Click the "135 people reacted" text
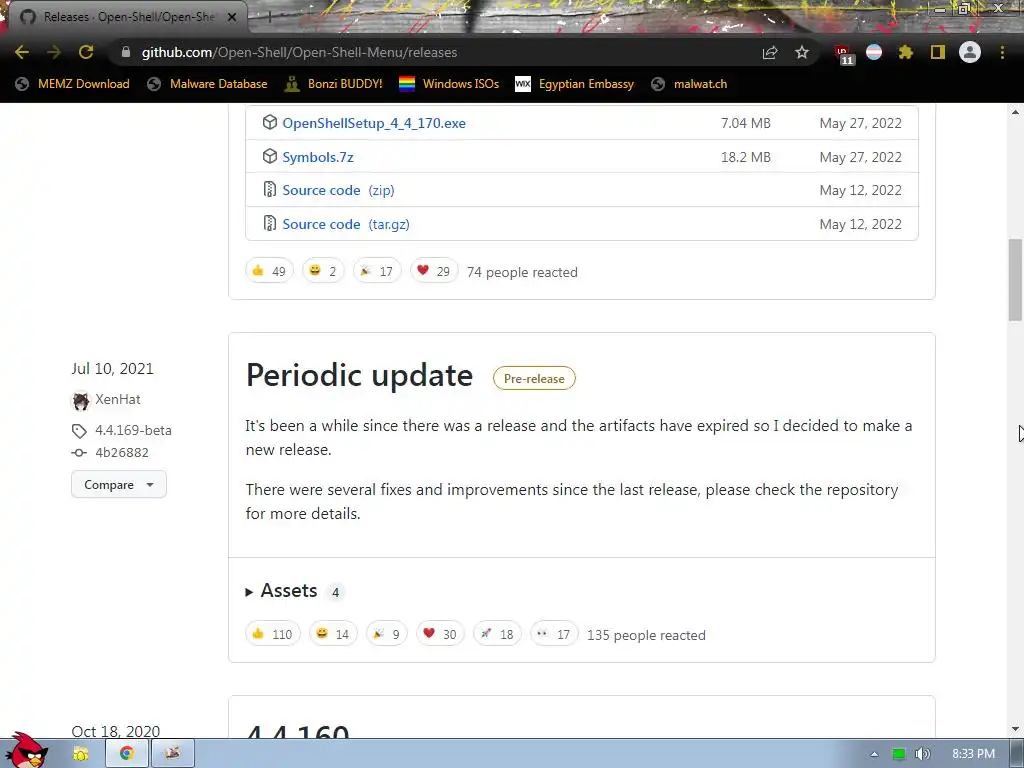This screenshot has width=1024, height=768. coord(646,635)
